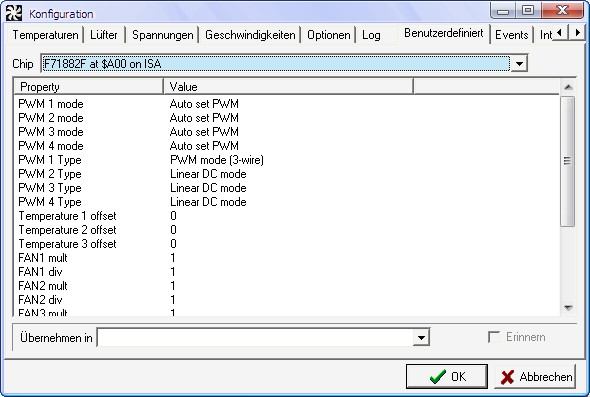
Task: Click the SpeedFan fan icon in title bar
Action: coord(14,14)
